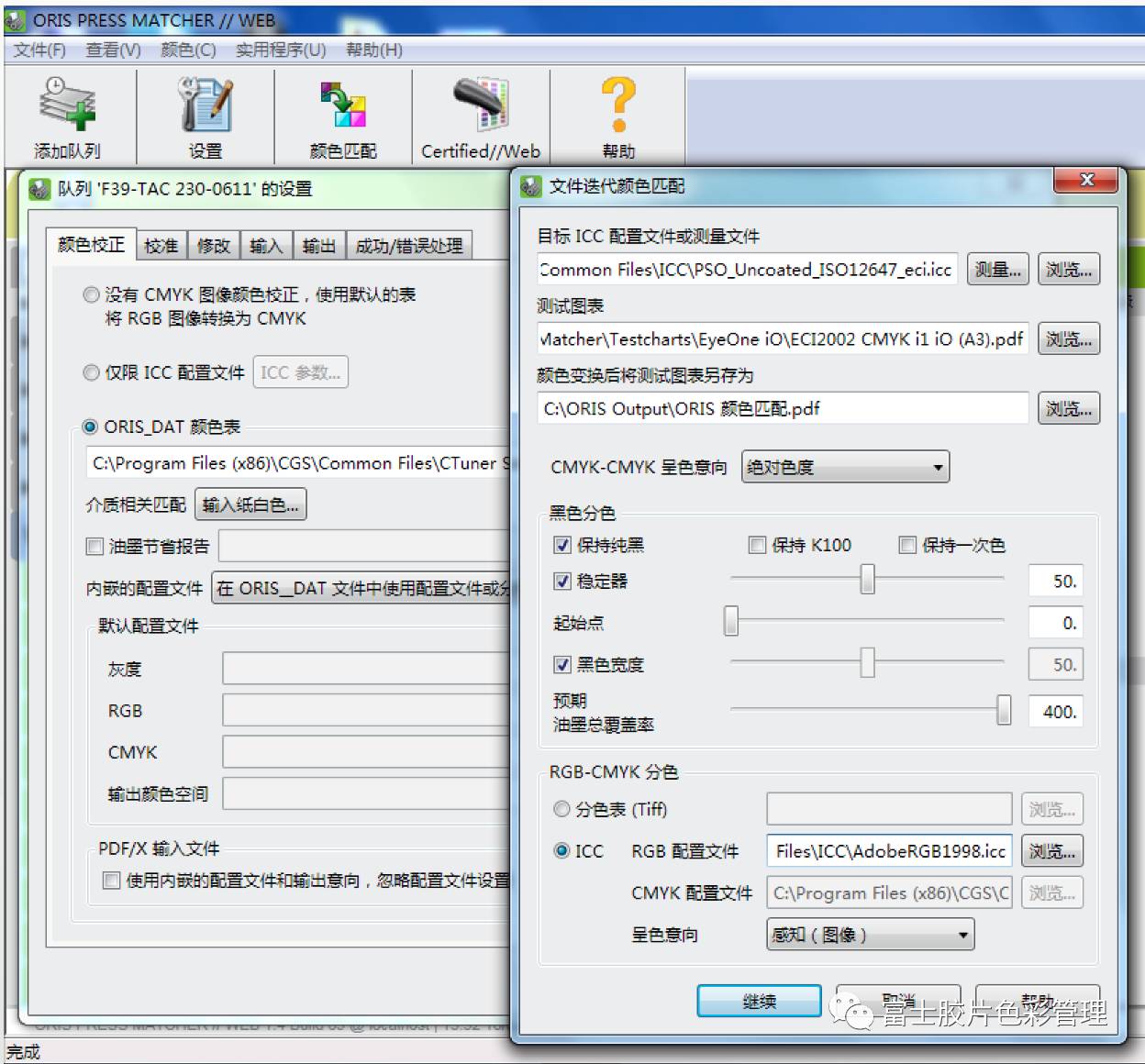Open the 文件(F) menu
Image resolution: width=1145 pixels, height=1064 pixels.
tap(39, 50)
